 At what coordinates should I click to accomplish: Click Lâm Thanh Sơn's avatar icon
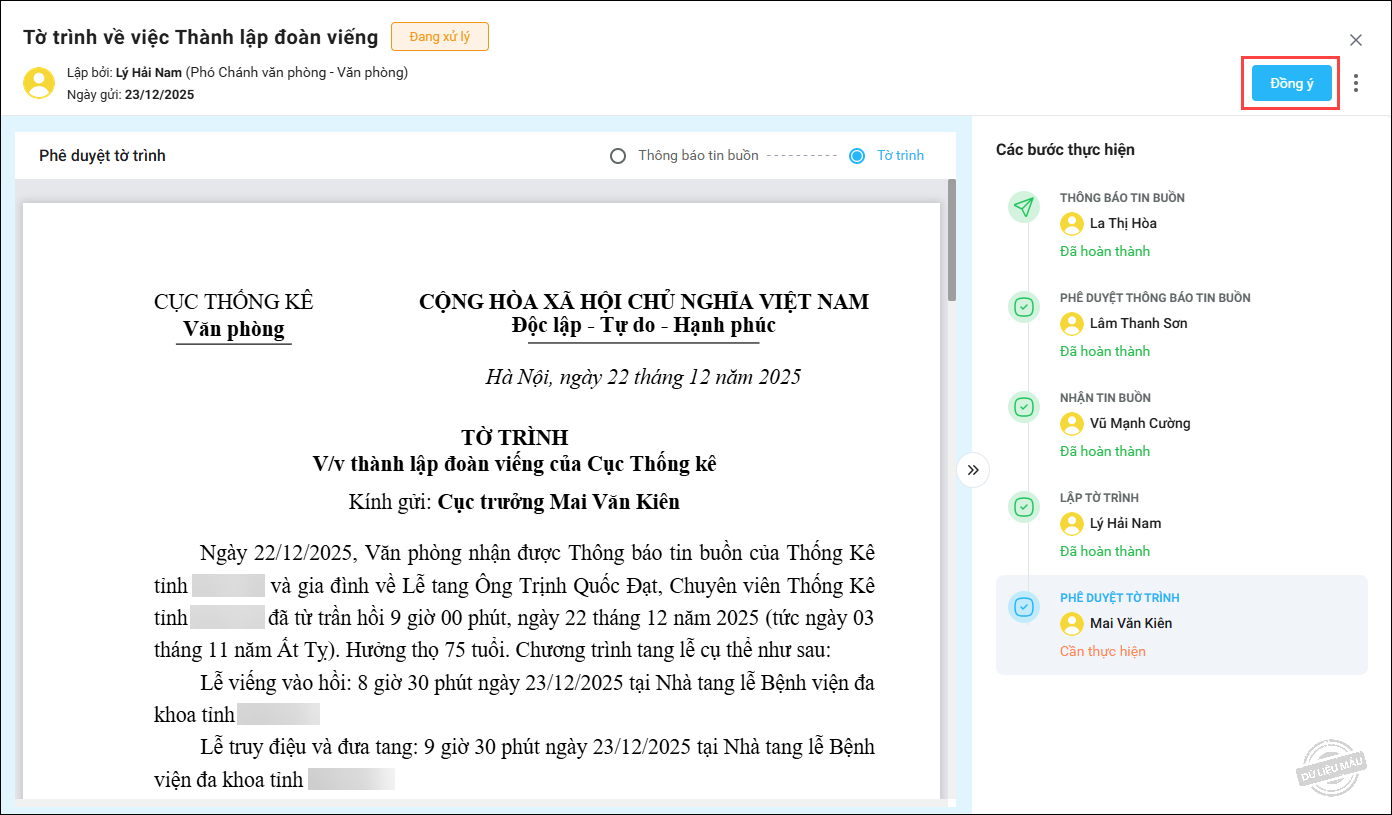(1072, 324)
